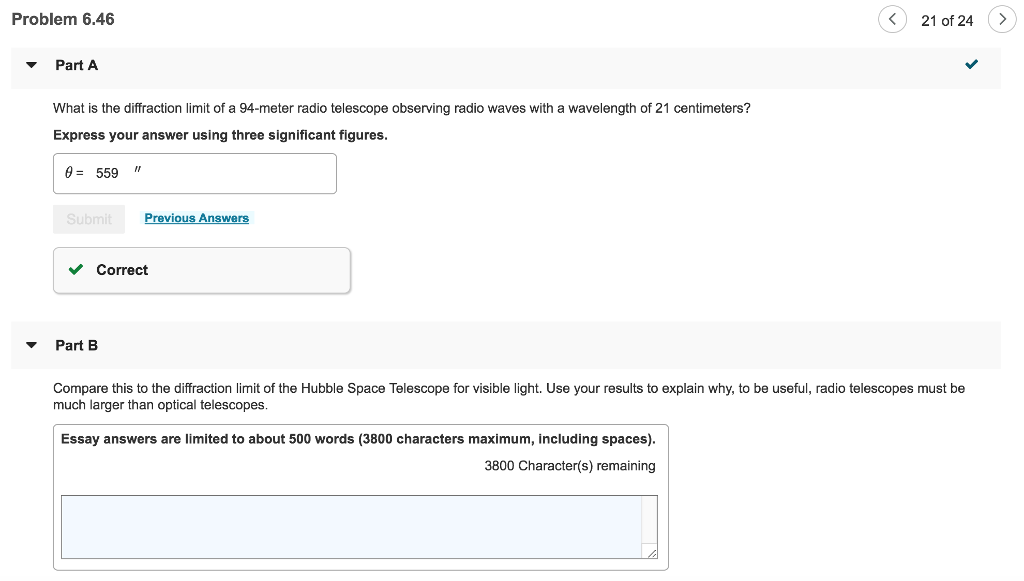Viewport: 1024px width, 581px height.
Task: Open the Previous Answers link
Action: pyautogui.click(x=196, y=218)
